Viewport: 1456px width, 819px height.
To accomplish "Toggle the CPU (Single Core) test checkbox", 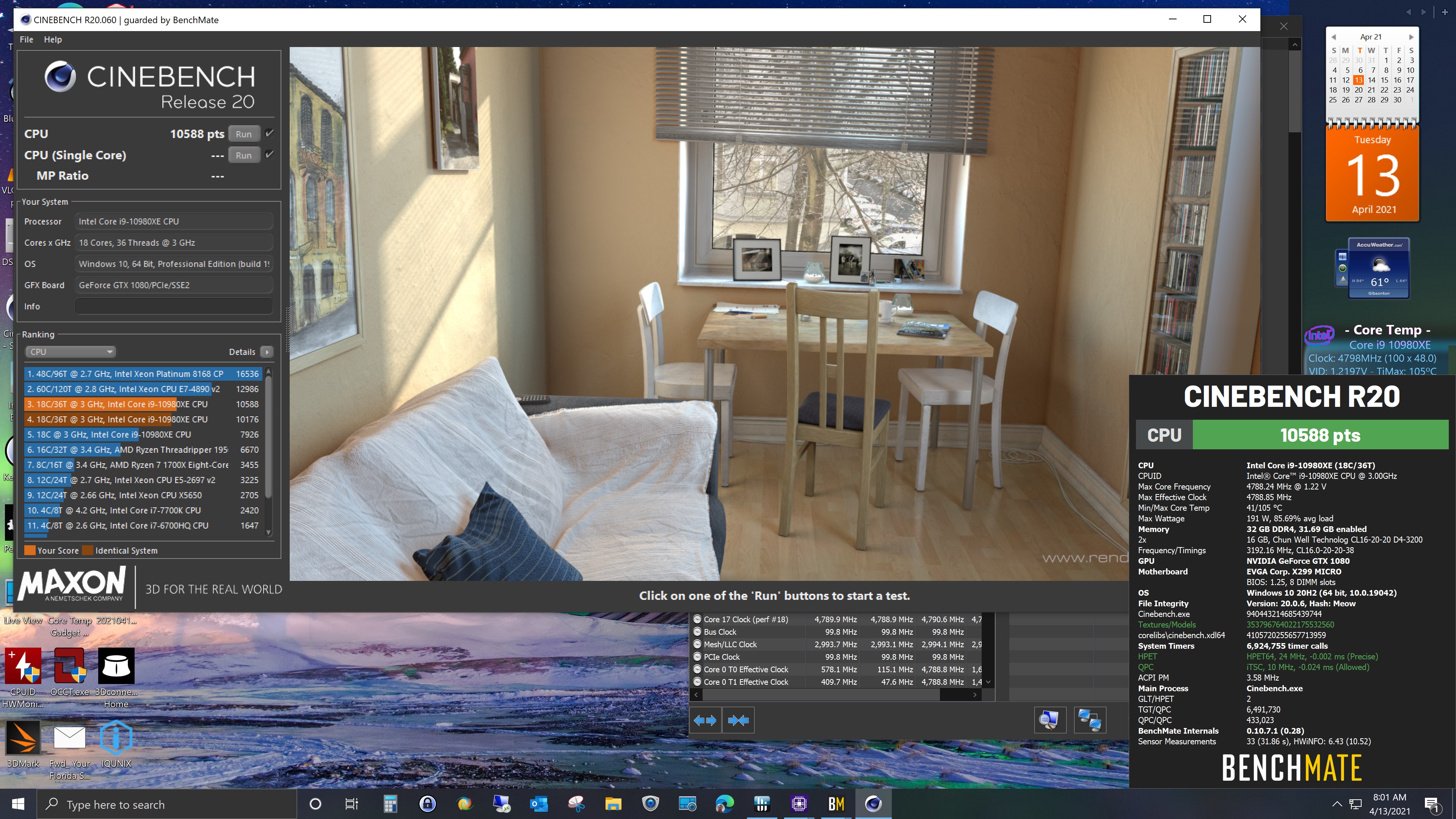I will (x=270, y=154).
